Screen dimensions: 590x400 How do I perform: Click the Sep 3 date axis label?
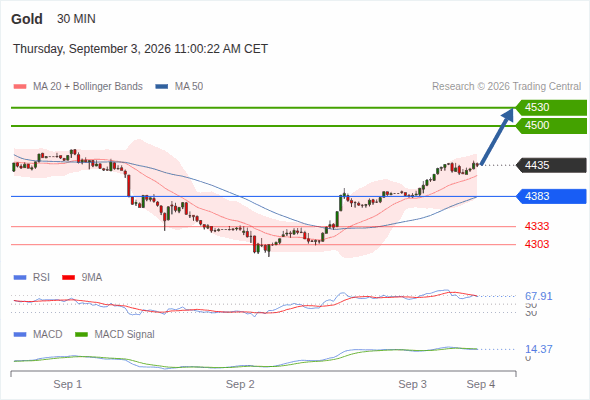pyautogui.click(x=412, y=384)
